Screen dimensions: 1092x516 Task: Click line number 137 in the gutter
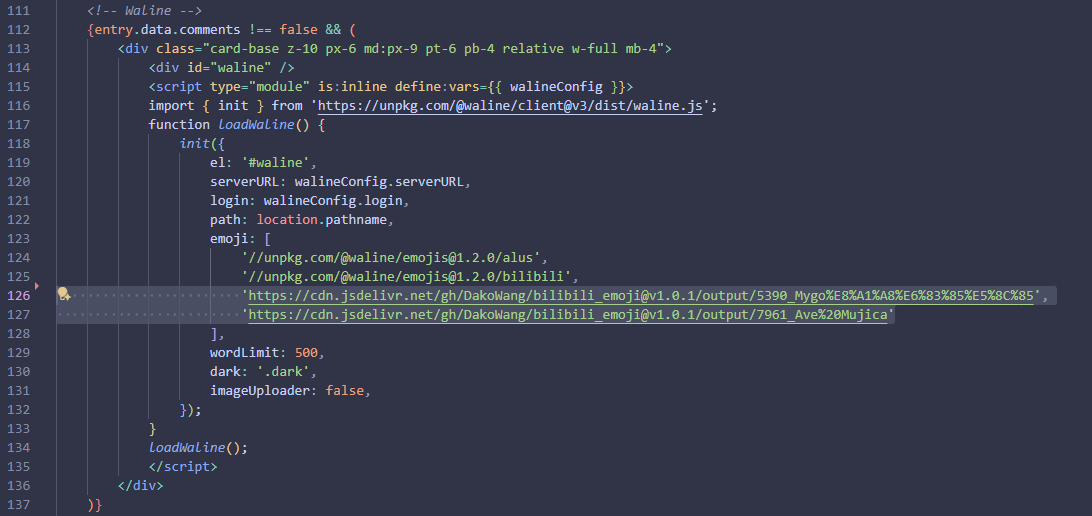pyautogui.click(x=18, y=505)
